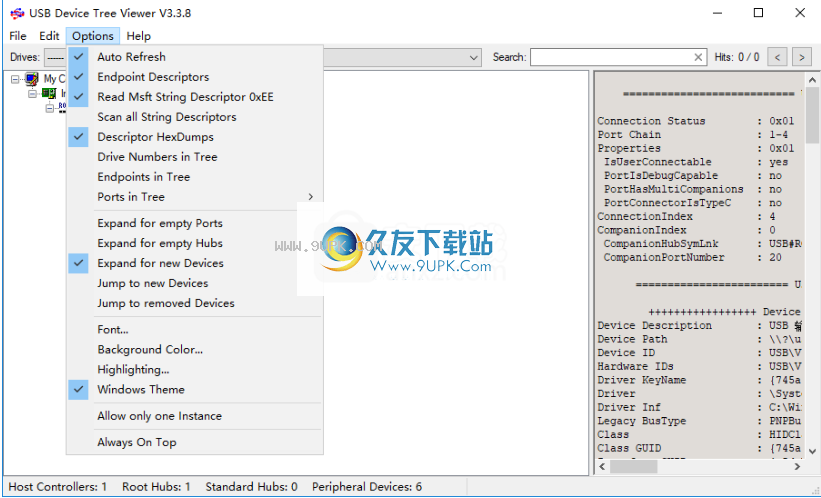Clear the search box with the X icon

pos(698,57)
